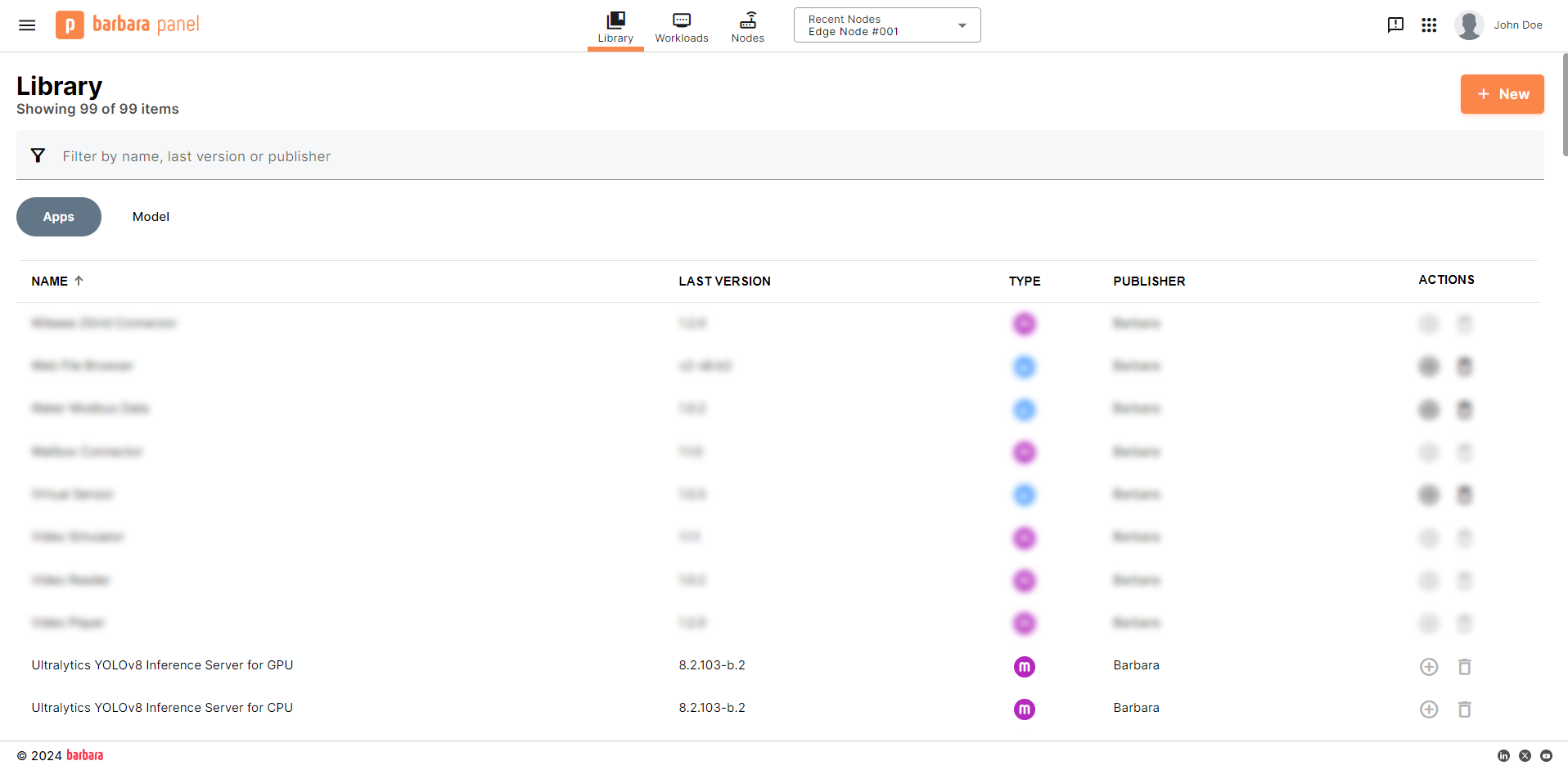Click the Barbara panel logo
The width and height of the screenshot is (1568, 770).
point(128,25)
